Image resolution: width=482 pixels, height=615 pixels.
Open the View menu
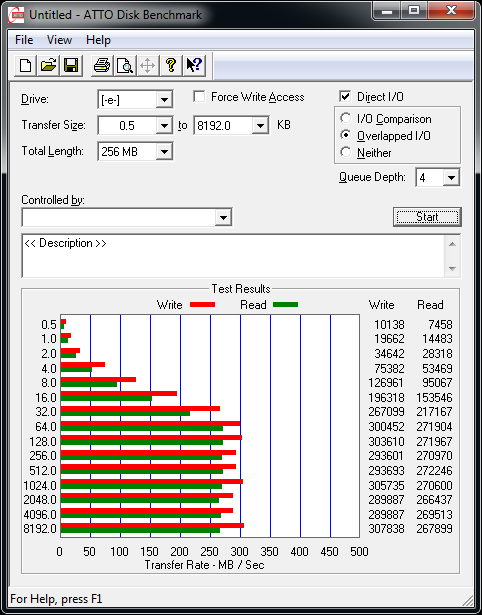click(x=60, y=40)
